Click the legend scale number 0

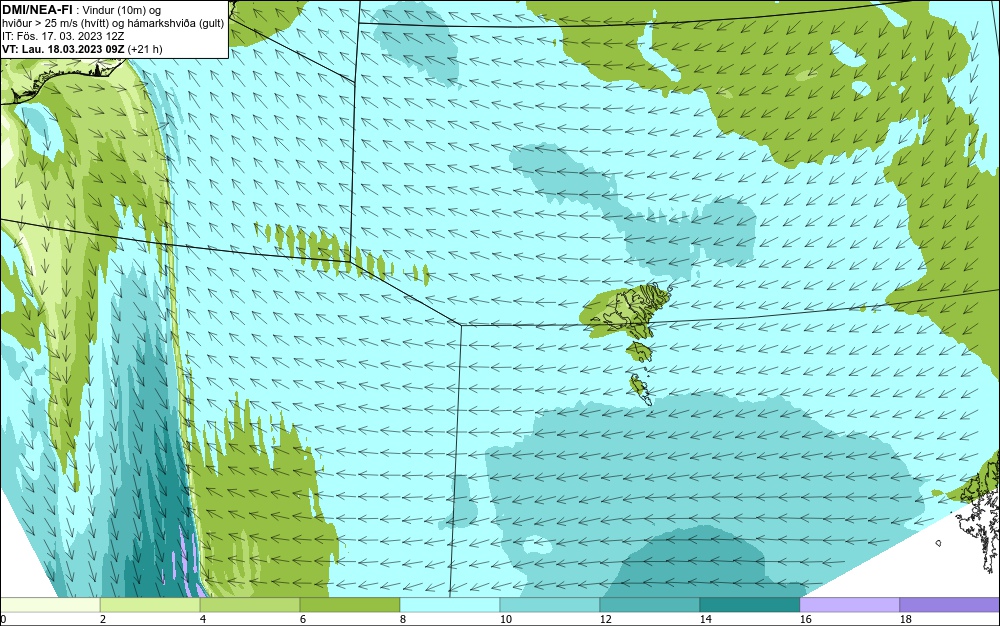click(x=3, y=619)
